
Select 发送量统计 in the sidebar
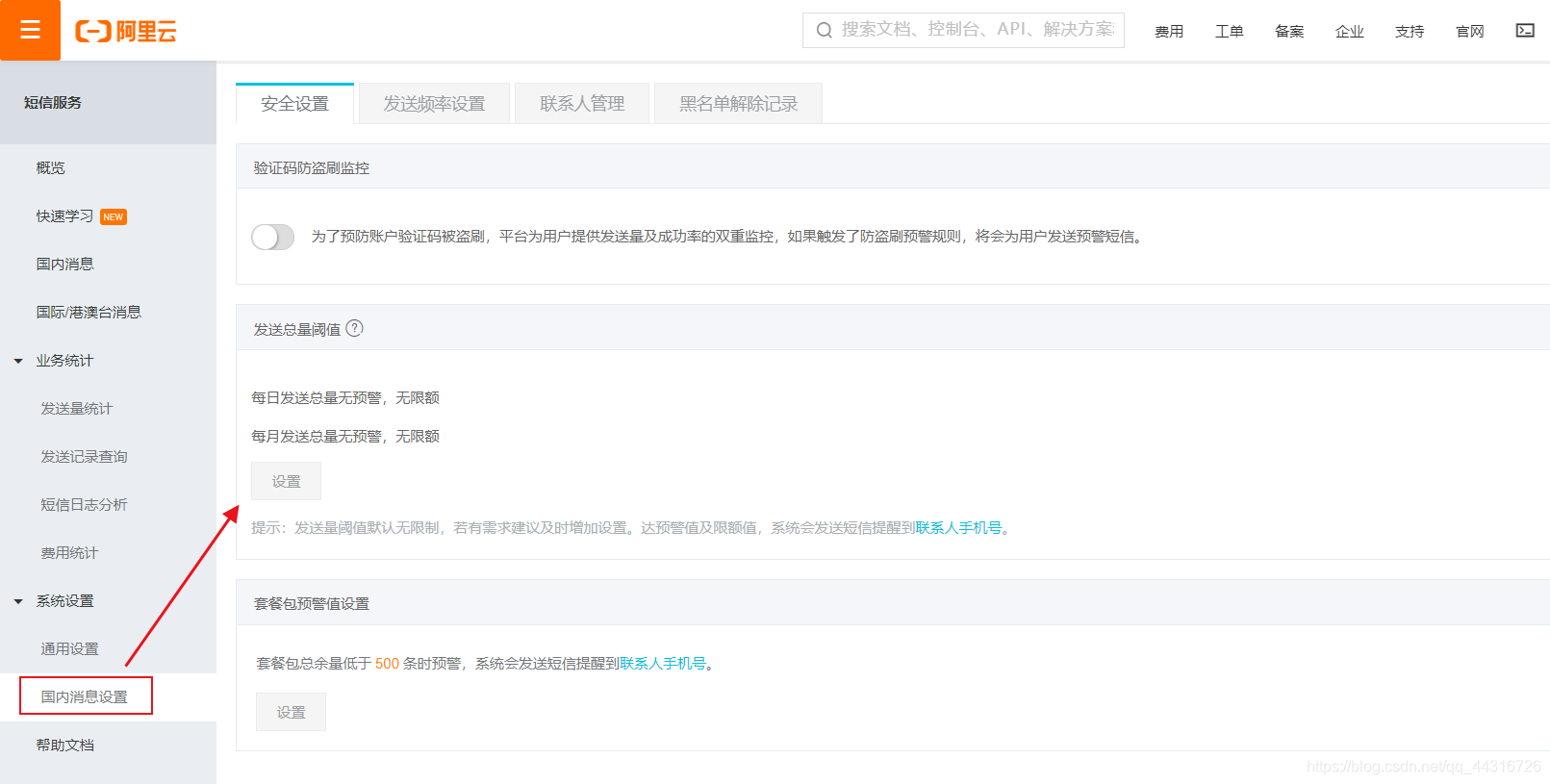pyautogui.click(x=77, y=409)
